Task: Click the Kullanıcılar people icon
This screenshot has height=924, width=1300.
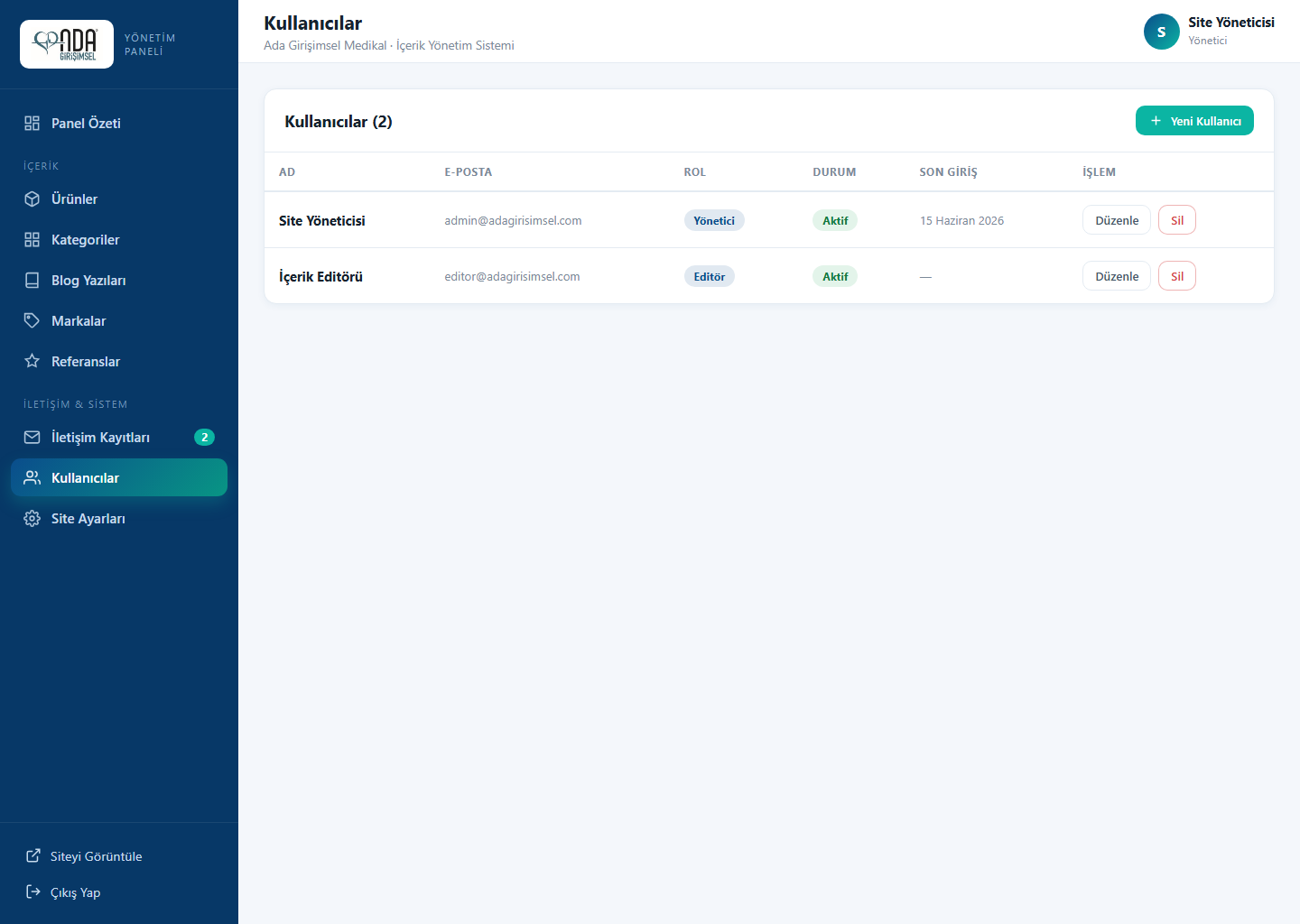Action: pos(32,478)
